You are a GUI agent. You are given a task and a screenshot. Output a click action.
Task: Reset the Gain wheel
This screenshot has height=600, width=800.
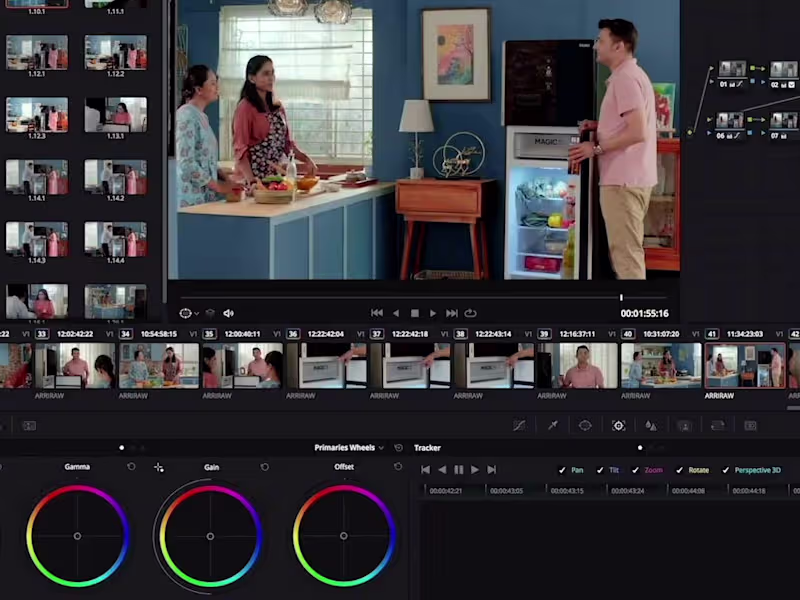click(x=264, y=466)
